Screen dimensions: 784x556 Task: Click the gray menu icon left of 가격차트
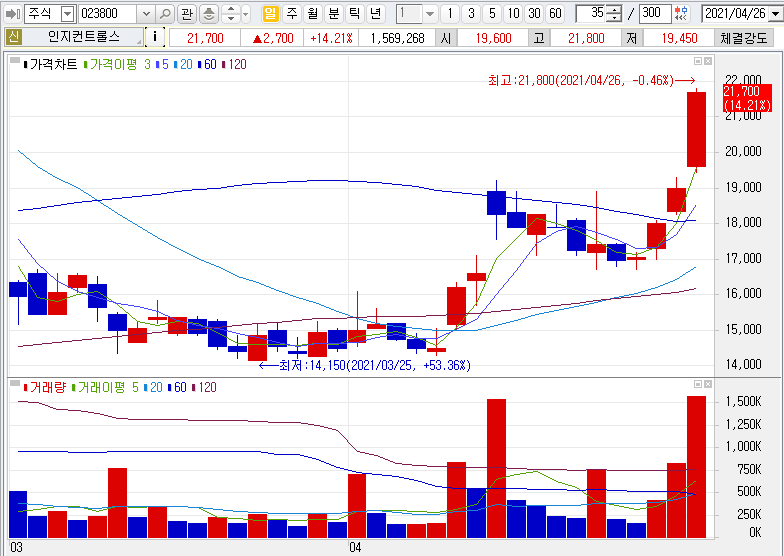point(15,61)
